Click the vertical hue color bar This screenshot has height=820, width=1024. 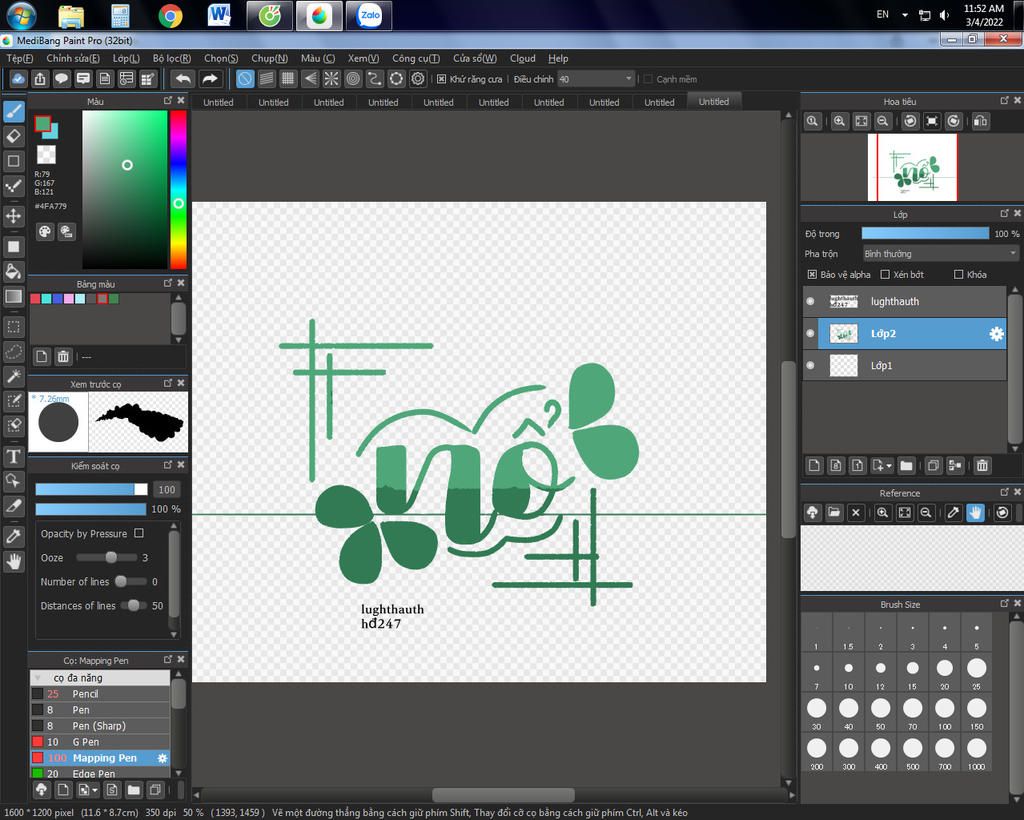click(178, 189)
